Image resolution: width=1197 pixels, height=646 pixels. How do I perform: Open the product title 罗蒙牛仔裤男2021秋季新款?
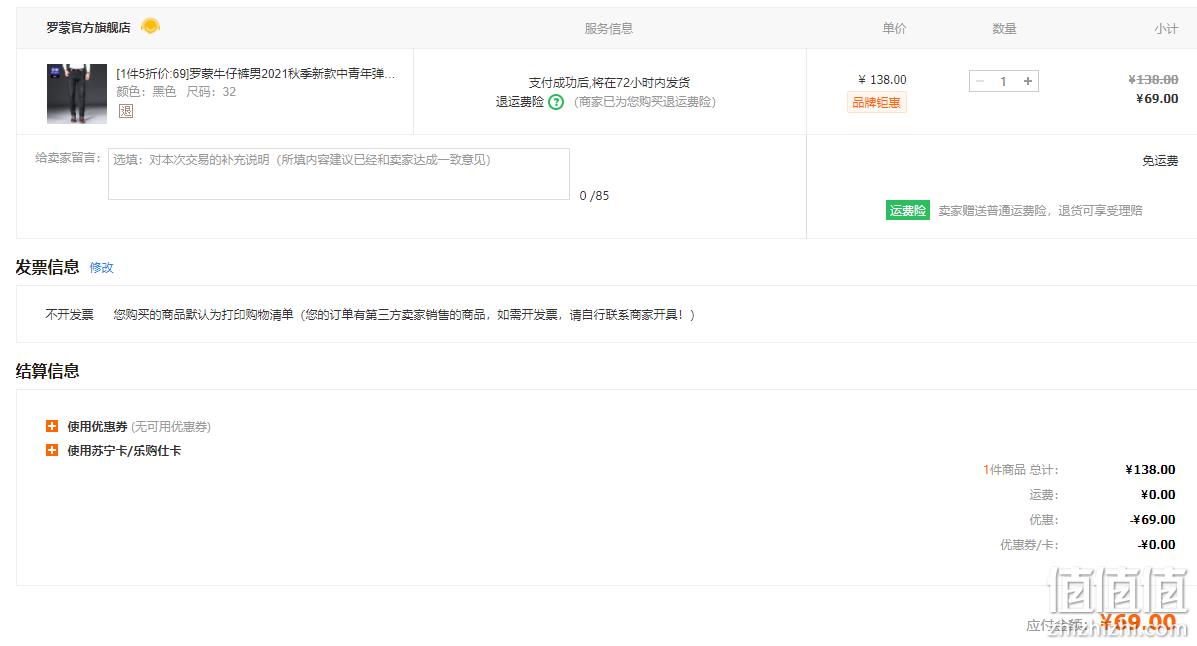point(256,74)
